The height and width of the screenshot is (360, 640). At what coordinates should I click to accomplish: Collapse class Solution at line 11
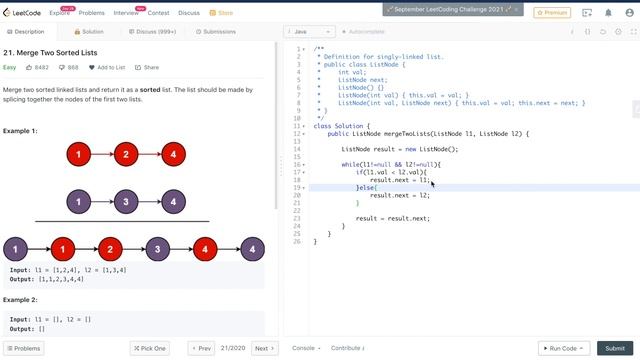(304, 126)
